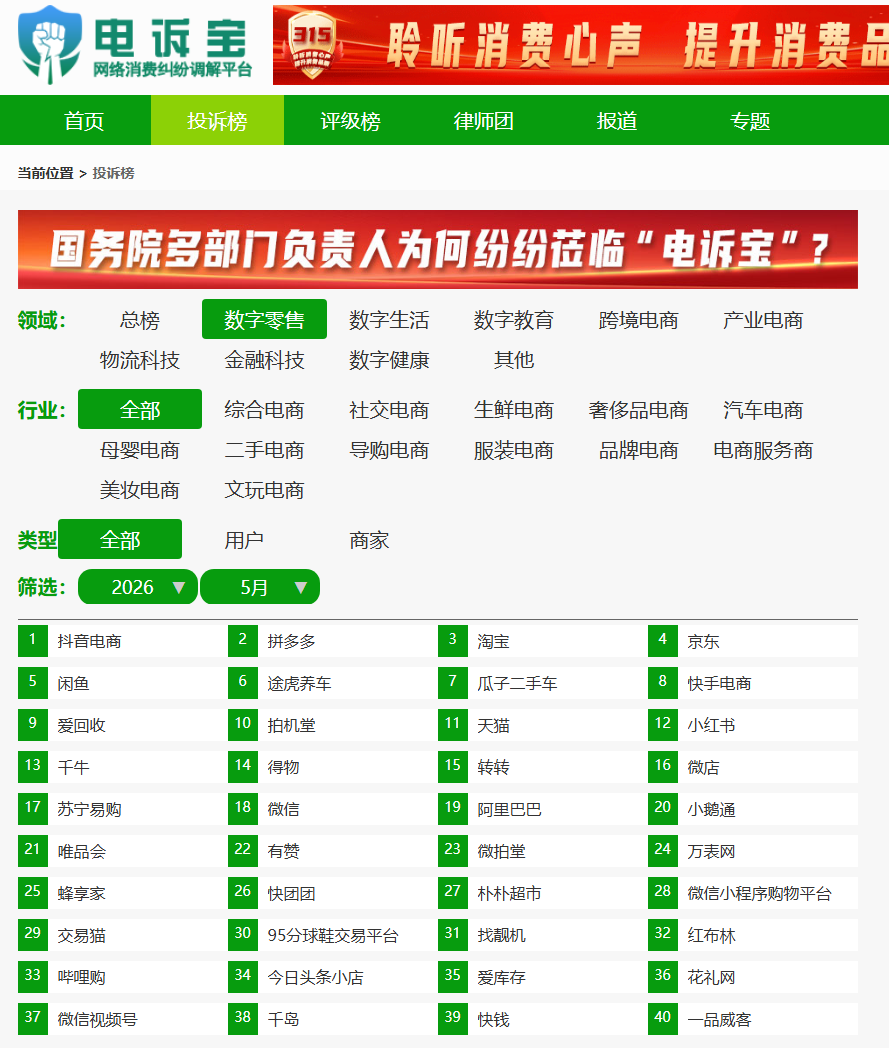
Task: Set complaint type to 商家
Action: 369,539
